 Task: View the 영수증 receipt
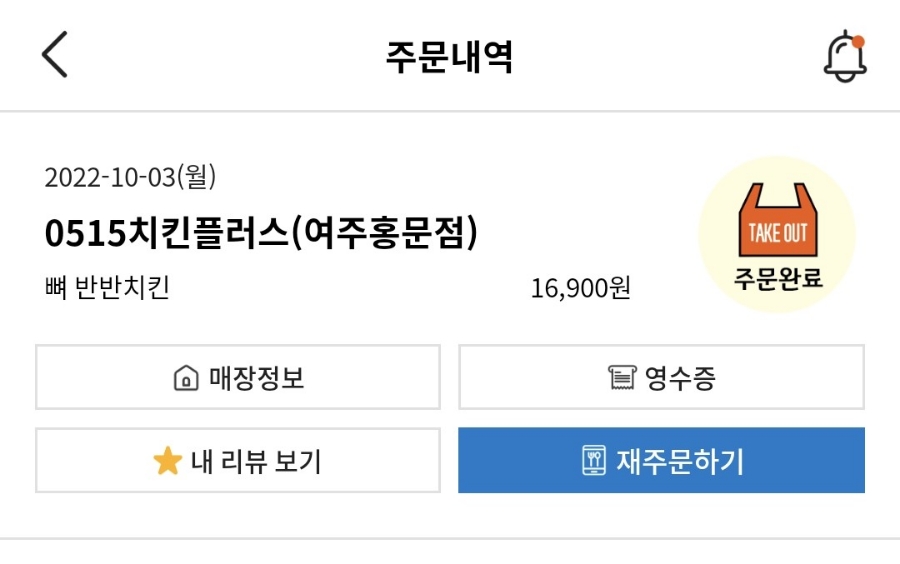pyautogui.click(x=661, y=378)
